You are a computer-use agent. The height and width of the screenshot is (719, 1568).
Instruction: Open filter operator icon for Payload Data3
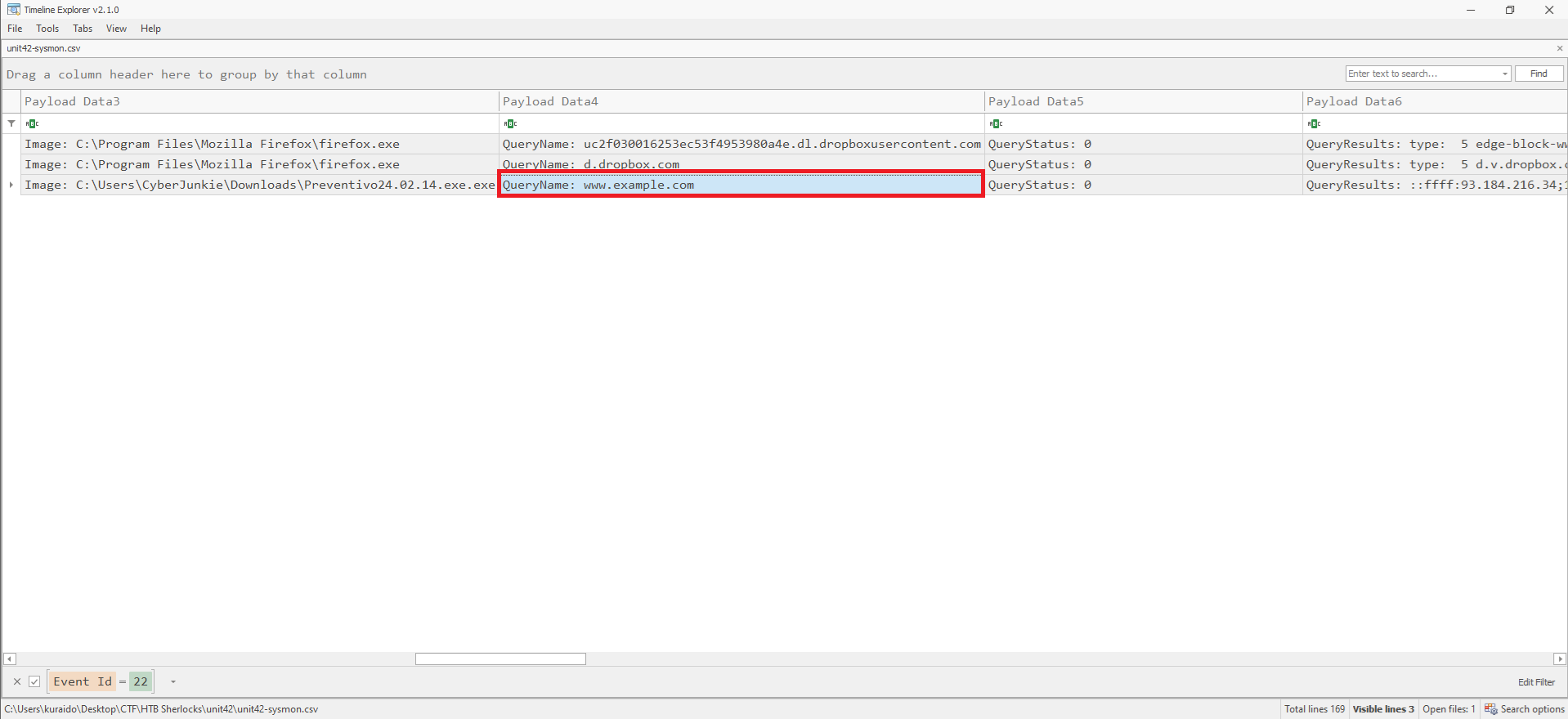coord(32,124)
